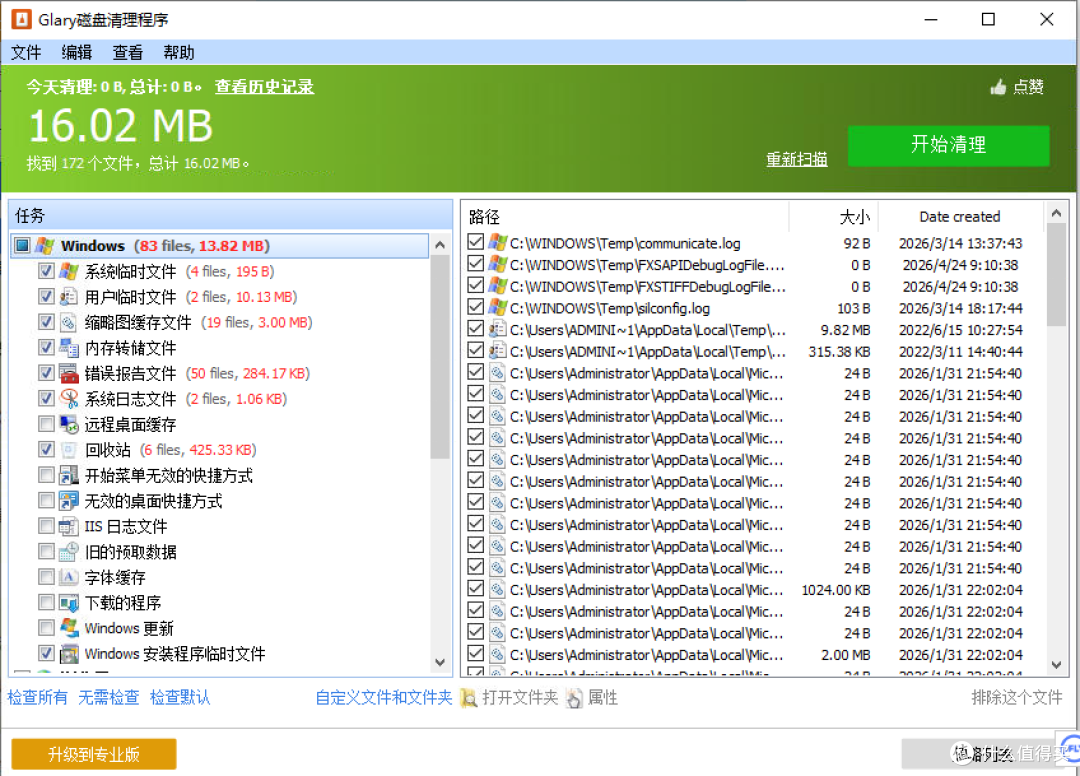Sort by the Date created column header
This screenshot has width=1080, height=776.
pyautogui.click(x=959, y=217)
